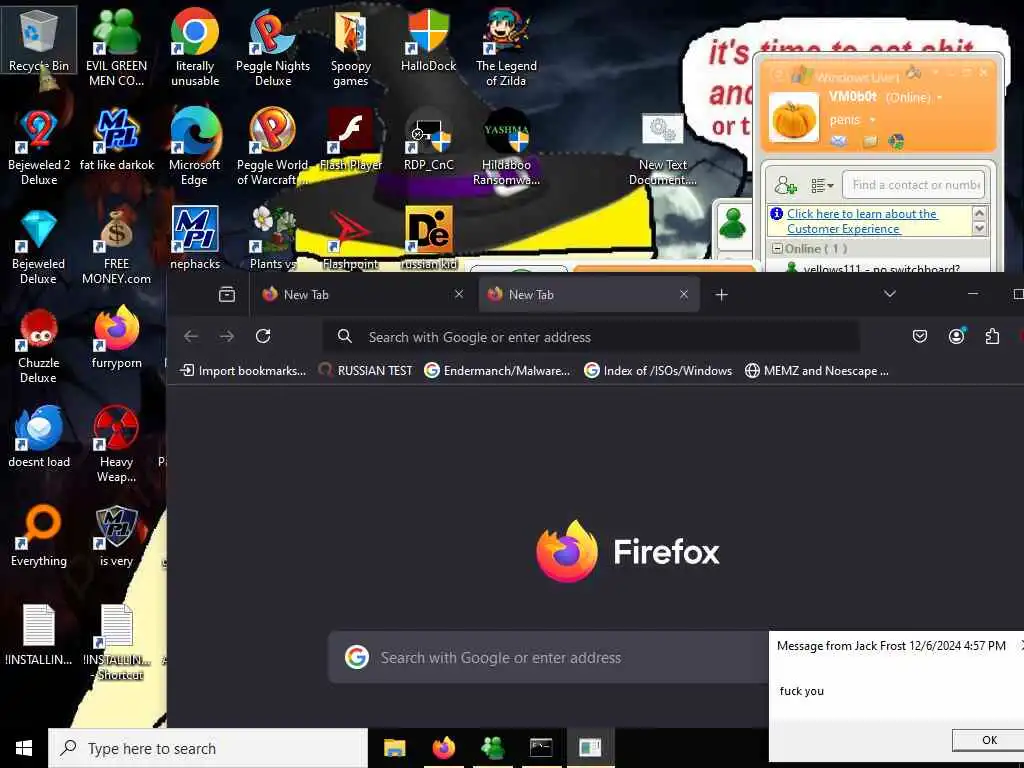Launch Chuzzle Deluxe desktop shortcut
The height and width of the screenshot is (768, 1024).
[x=39, y=346]
